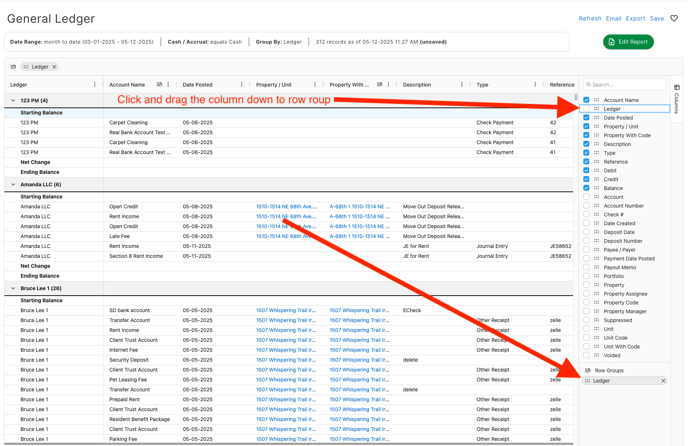
Task: Click the column Search field
Action: tap(624, 84)
